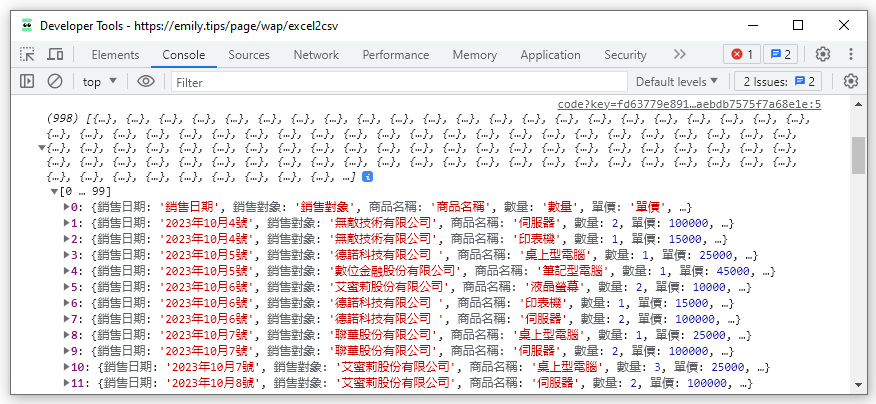
Task: Open the 2 Issues button
Action: pos(778,82)
